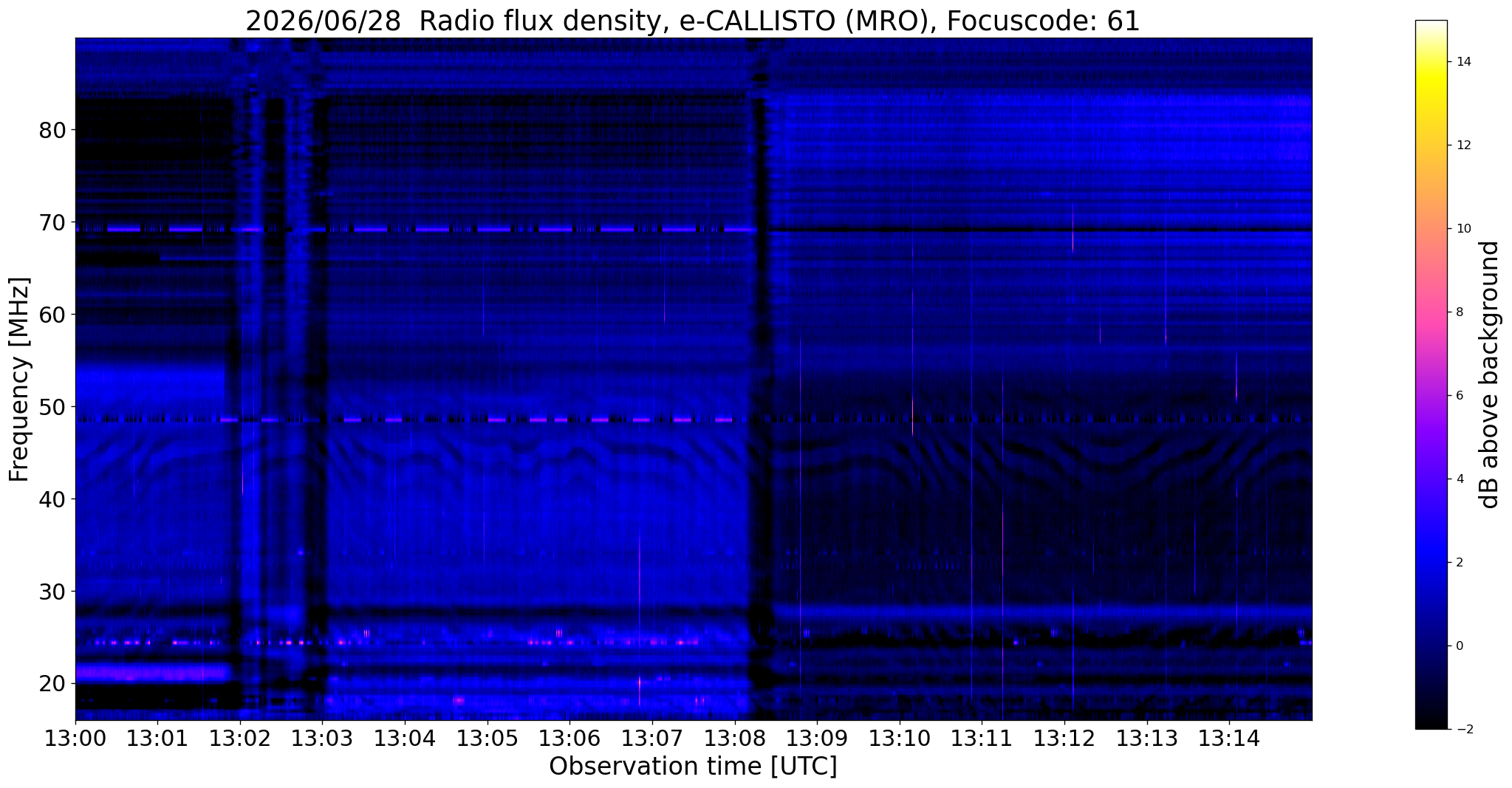The height and width of the screenshot is (788, 1512).
Task: Click the 13:00 time axis label
Action: 75,739
